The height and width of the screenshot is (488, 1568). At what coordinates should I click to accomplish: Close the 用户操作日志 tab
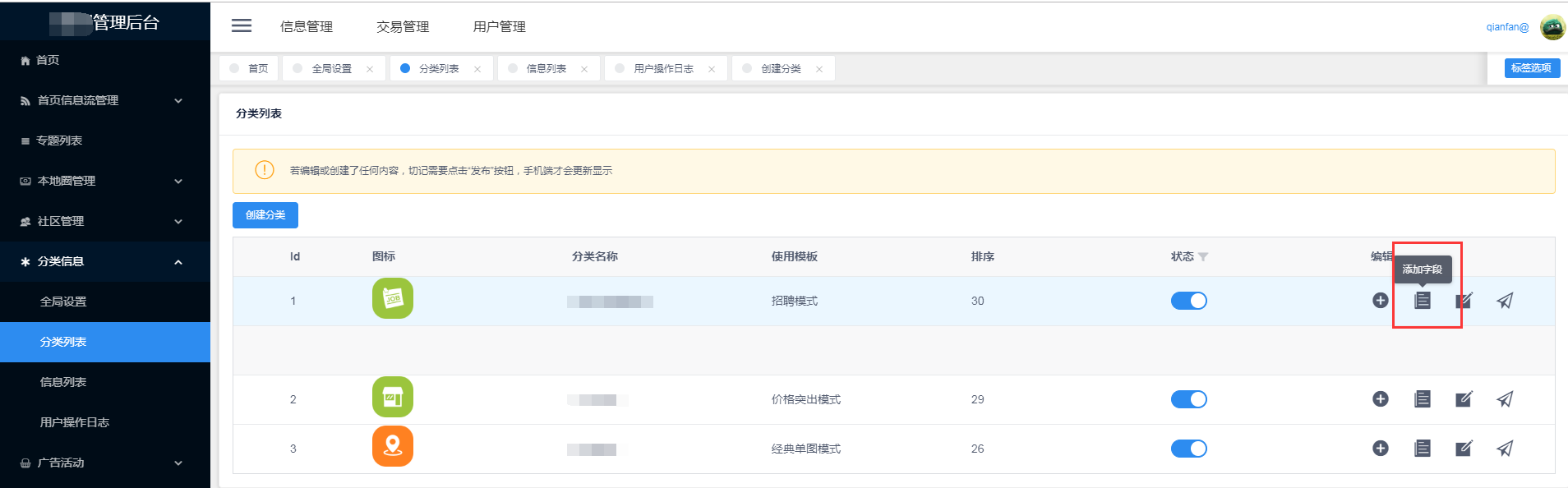[712, 69]
